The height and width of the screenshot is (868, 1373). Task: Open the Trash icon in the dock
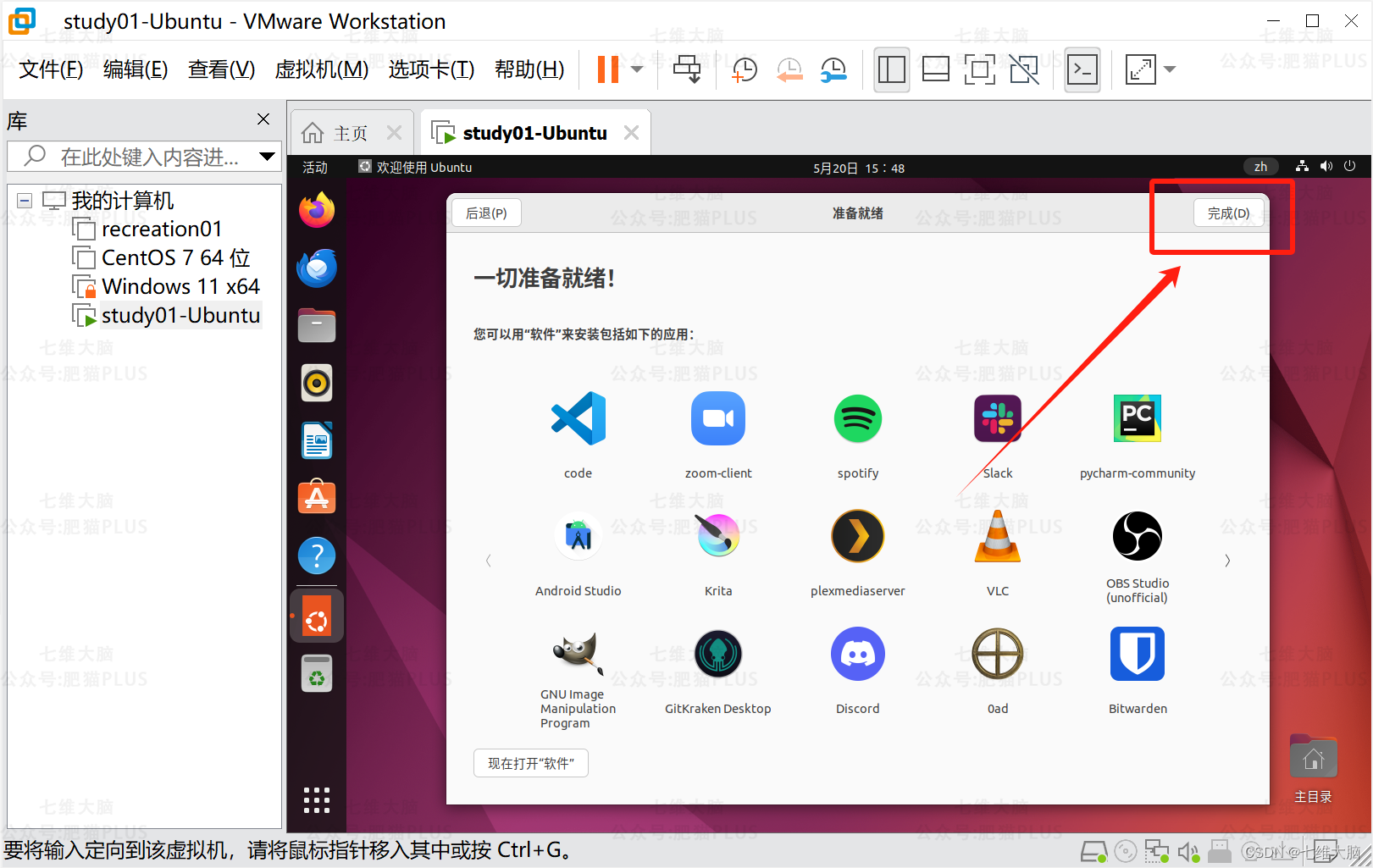pyautogui.click(x=317, y=673)
